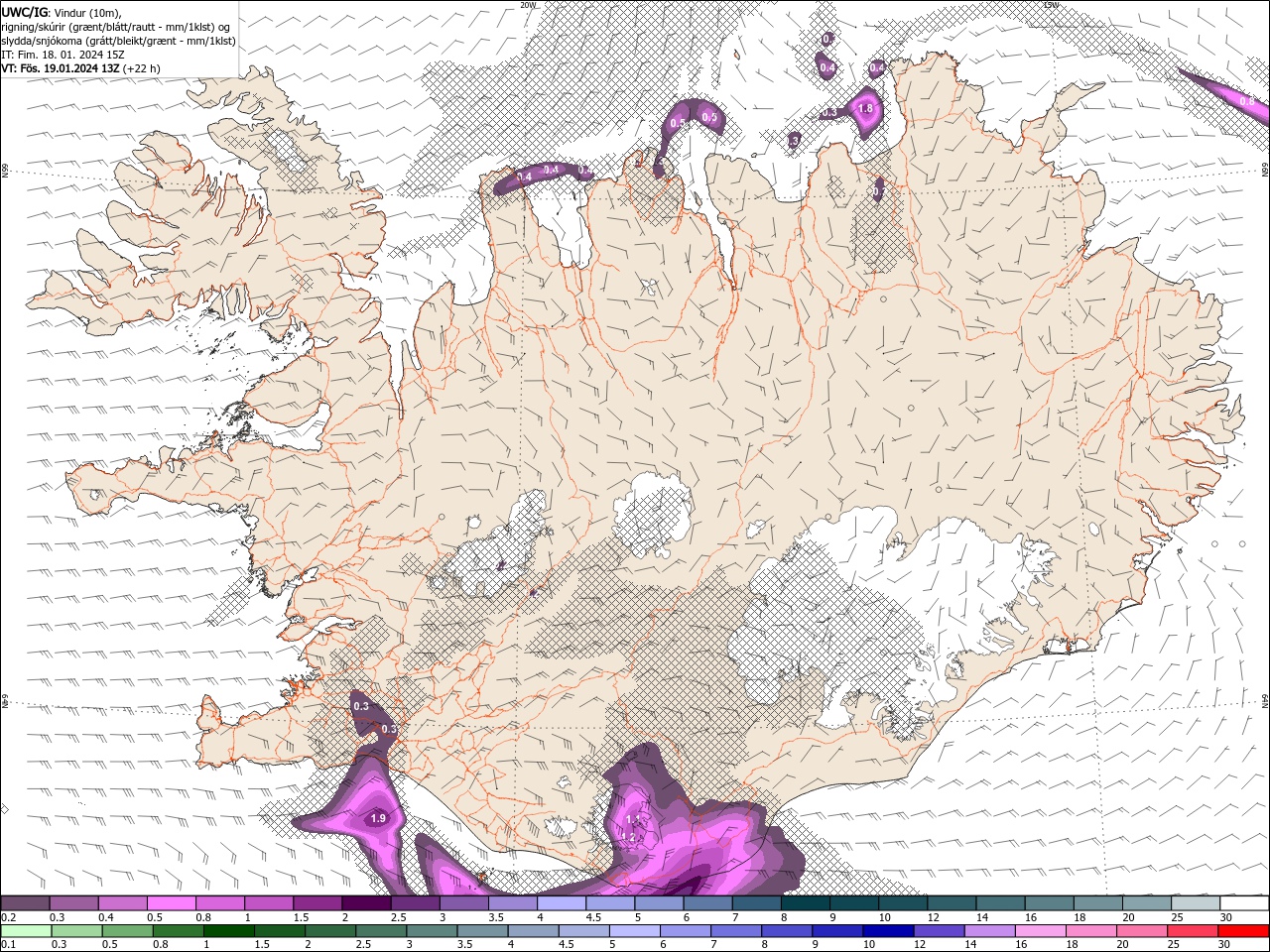Click the 'slydda/snjókoma' legend description line
Image resolution: width=1270 pixels, height=952 pixels.
(x=119, y=41)
